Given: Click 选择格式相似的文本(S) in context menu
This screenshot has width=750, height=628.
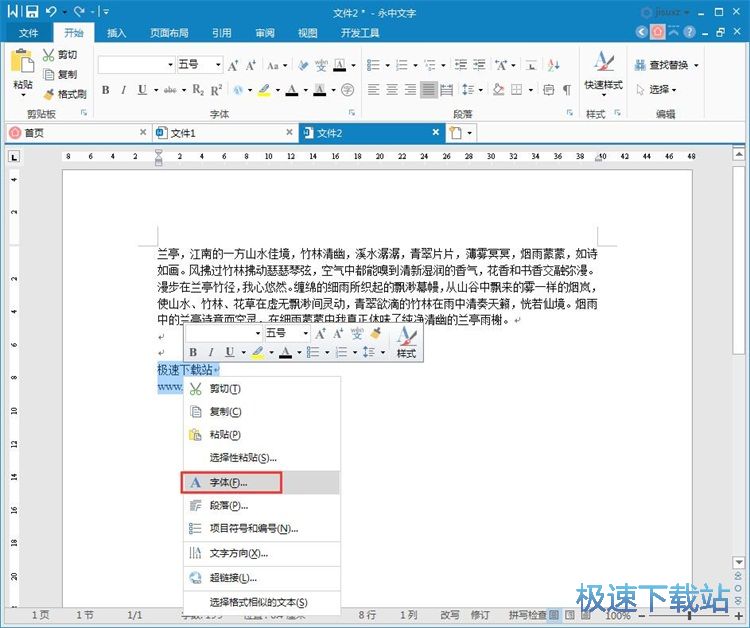Looking at the screenshot, I should pos(262,603).
